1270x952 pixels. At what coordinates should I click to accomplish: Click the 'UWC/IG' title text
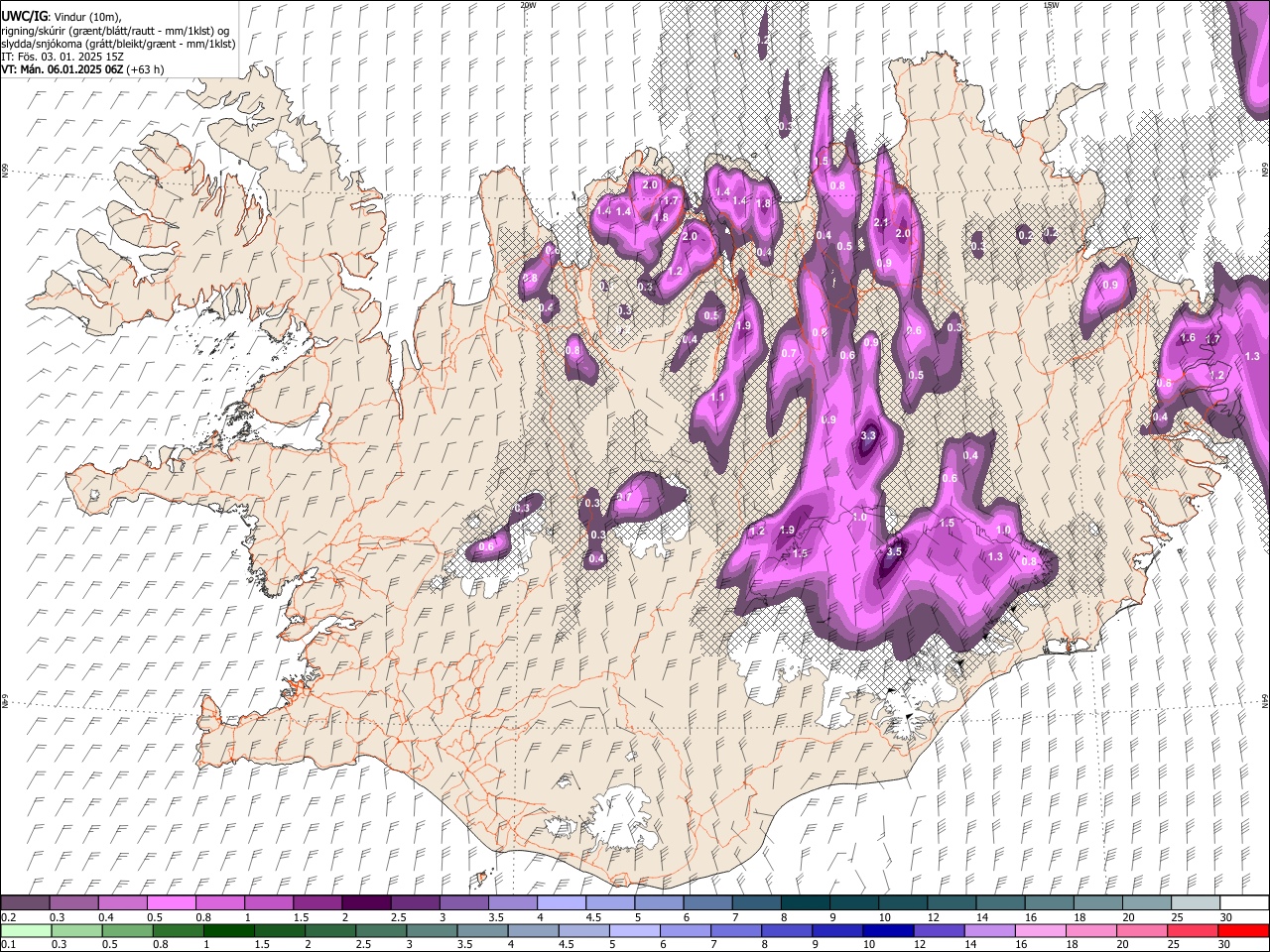23,17
